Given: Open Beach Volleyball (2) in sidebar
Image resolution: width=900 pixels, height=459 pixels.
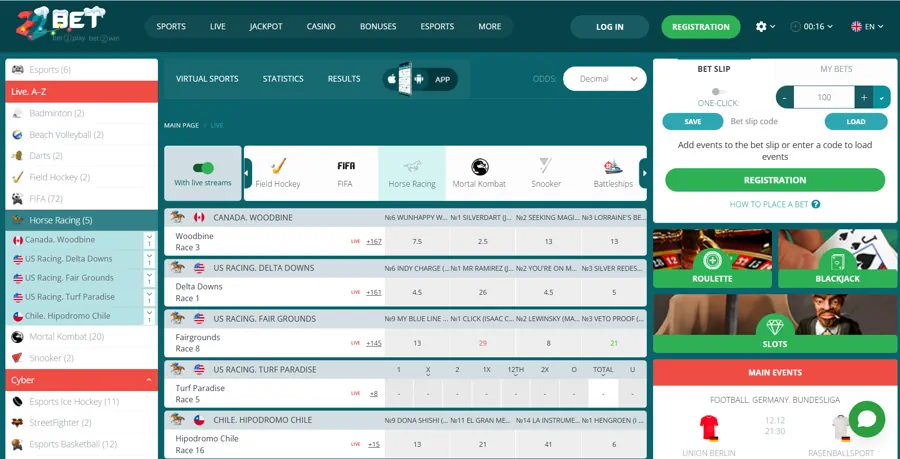Looking at the screenshot, I should (82, 135).
